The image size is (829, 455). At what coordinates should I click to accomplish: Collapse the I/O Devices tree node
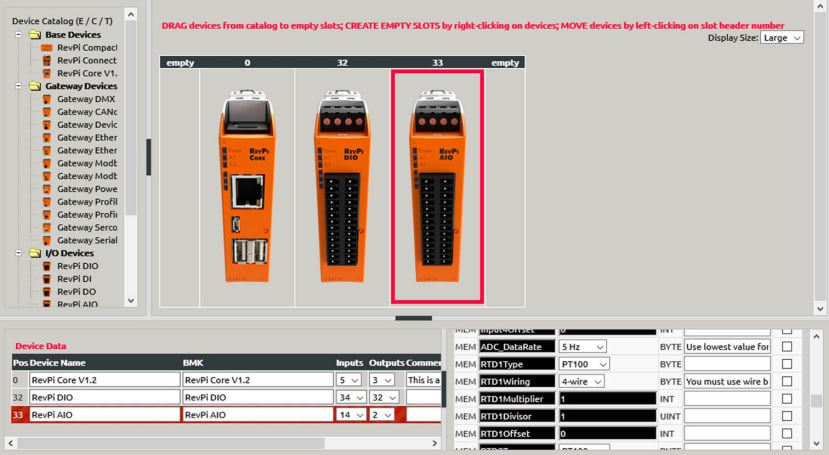tap(19, 253)
